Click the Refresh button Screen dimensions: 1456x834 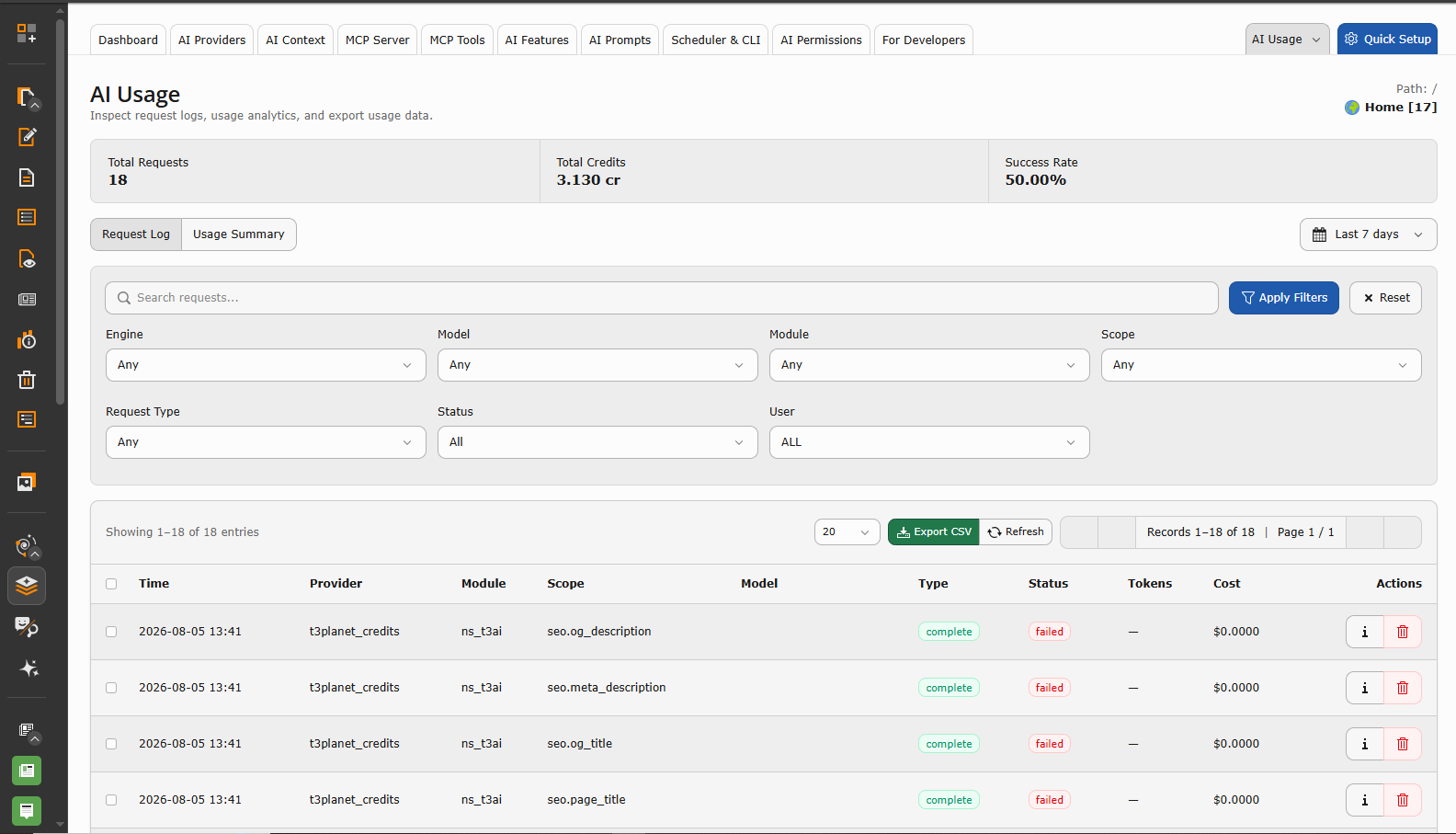[x=1016, y=532]
